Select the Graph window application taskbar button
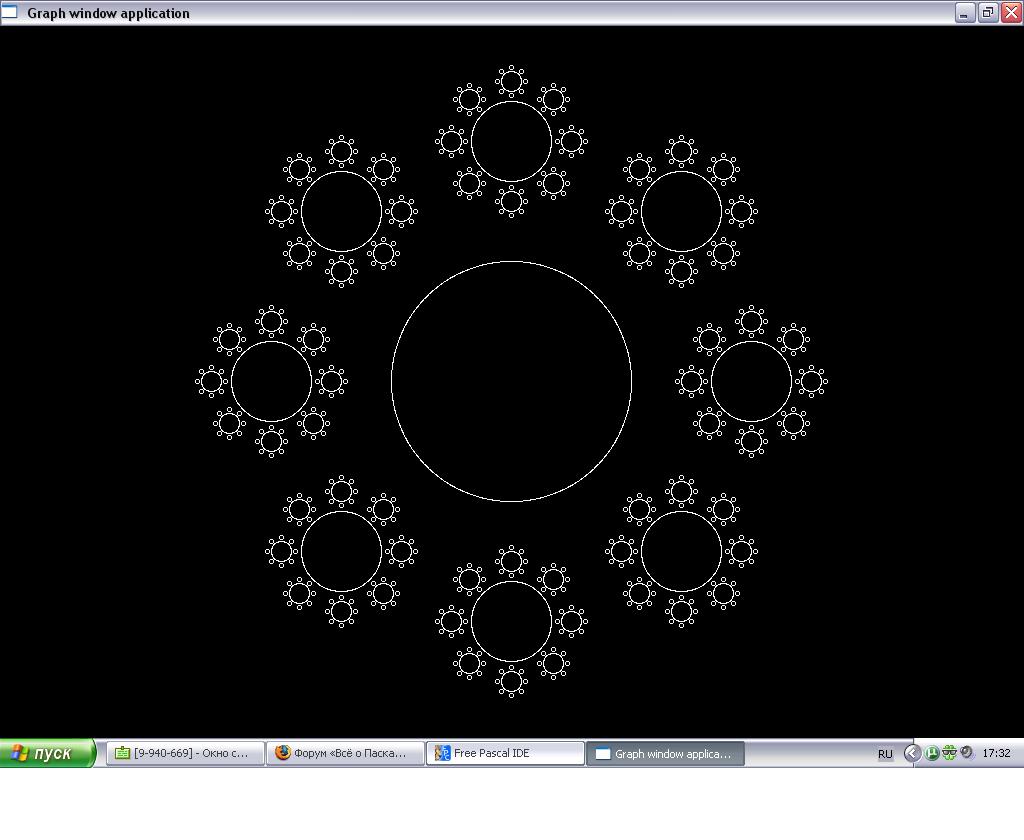The width and height of the screenshot is (1024, 840). tap(665, 753)
